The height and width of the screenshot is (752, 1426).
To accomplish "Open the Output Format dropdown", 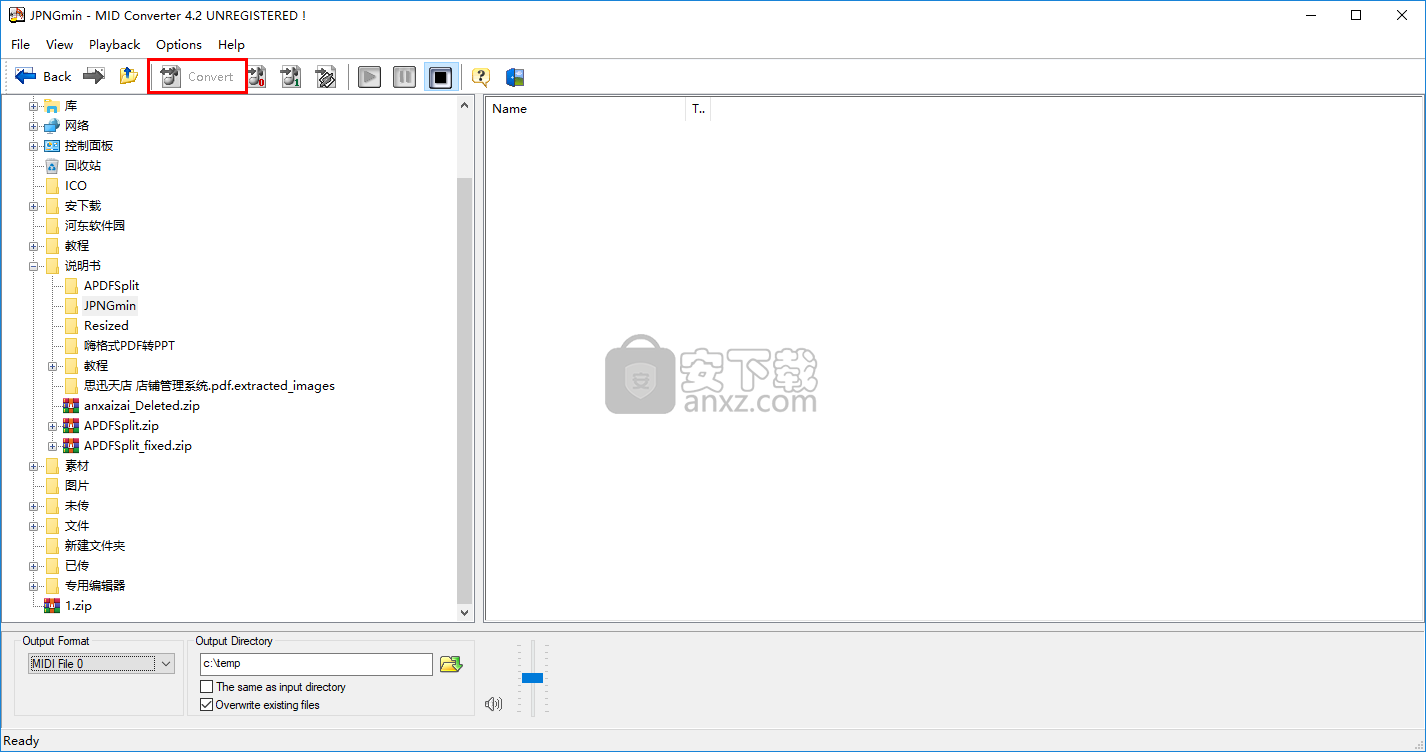I will point(101,663).
